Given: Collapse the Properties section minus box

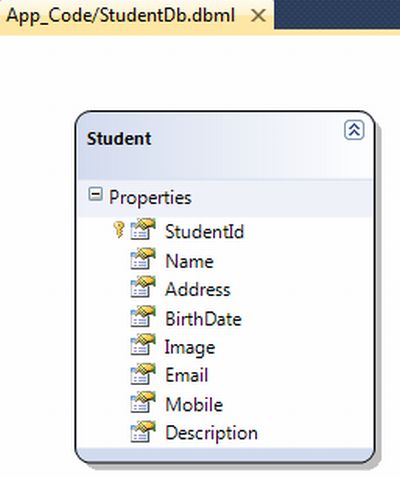Looking at the screenshot, I should [x=95, y=194].
